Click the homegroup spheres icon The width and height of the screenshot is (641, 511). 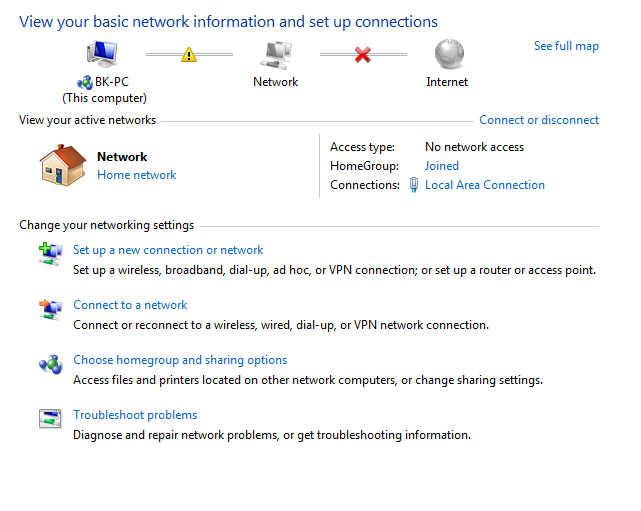[x=51, y=364]
